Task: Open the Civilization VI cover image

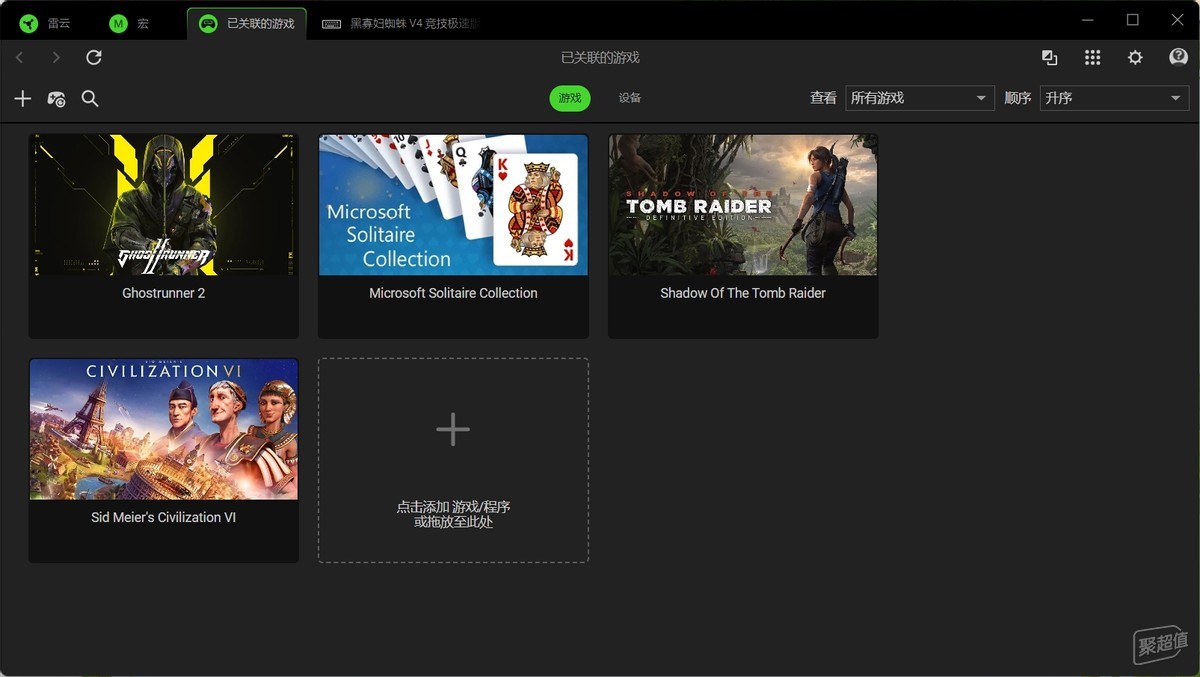Action: point(164,429)
